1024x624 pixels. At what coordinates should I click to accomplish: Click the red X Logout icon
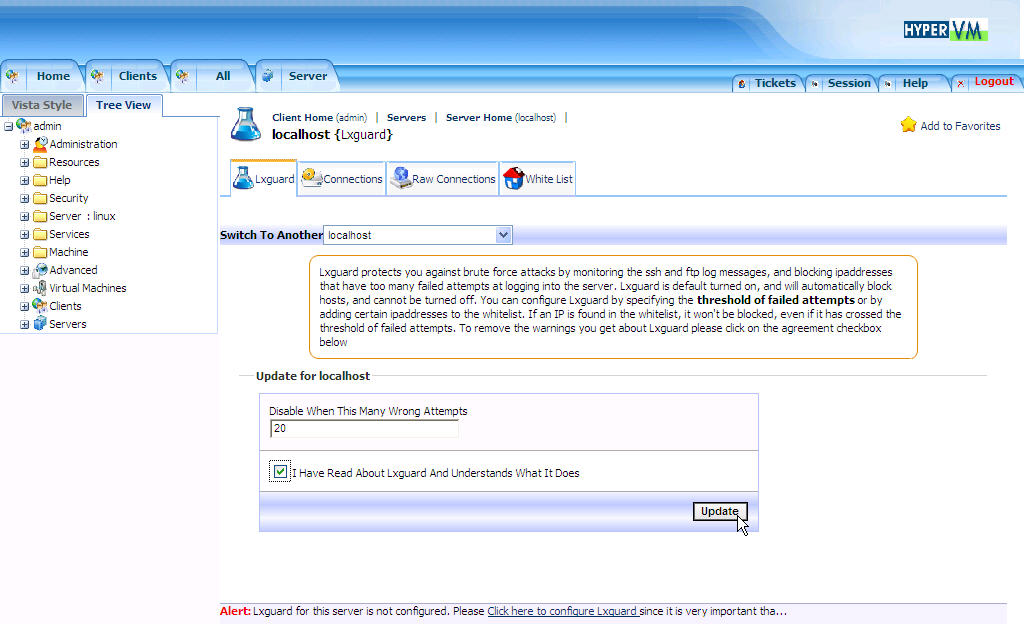[x=960, y=84]
